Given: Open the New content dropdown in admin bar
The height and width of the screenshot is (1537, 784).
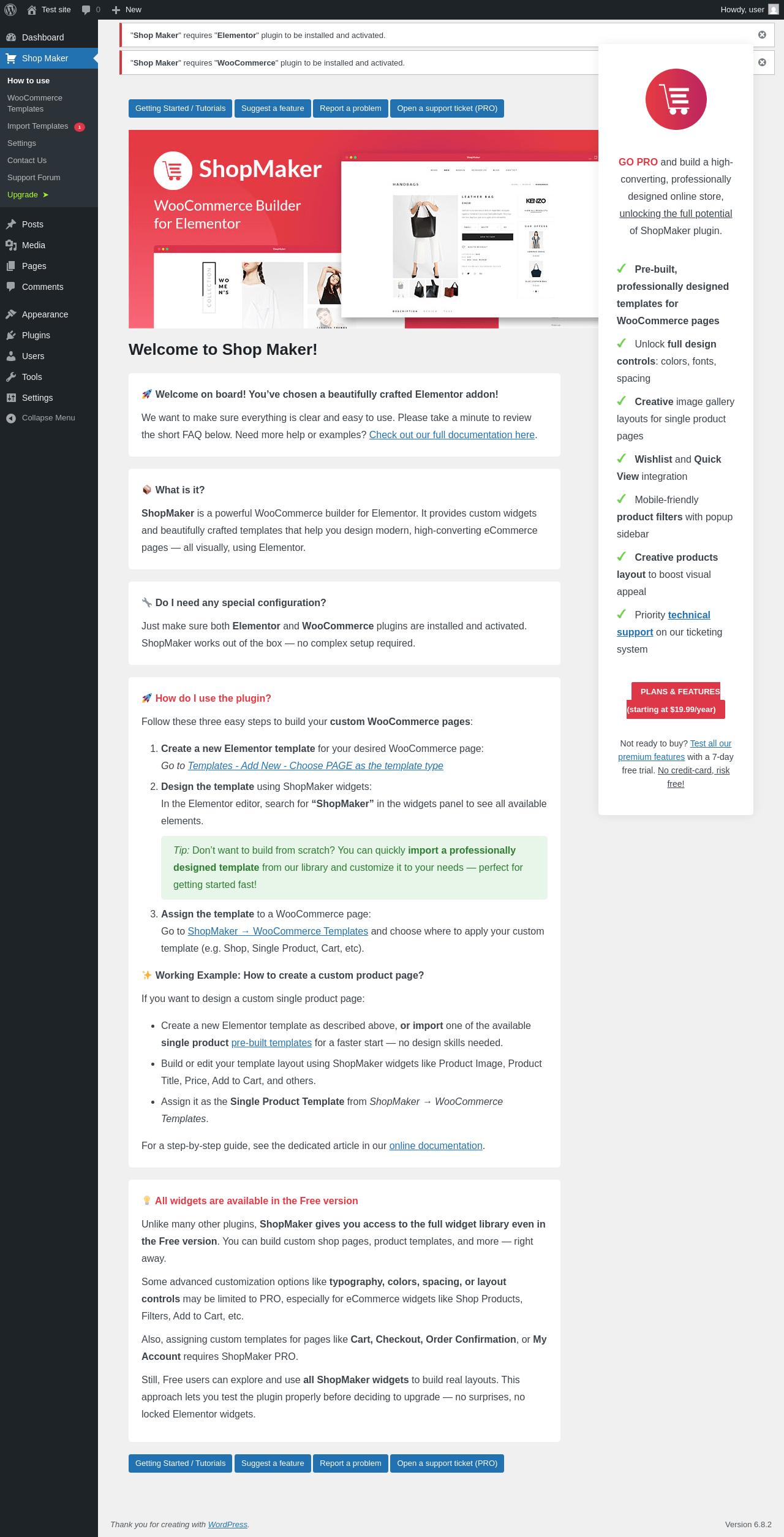Looking at the screenshot, I should 127,10.
